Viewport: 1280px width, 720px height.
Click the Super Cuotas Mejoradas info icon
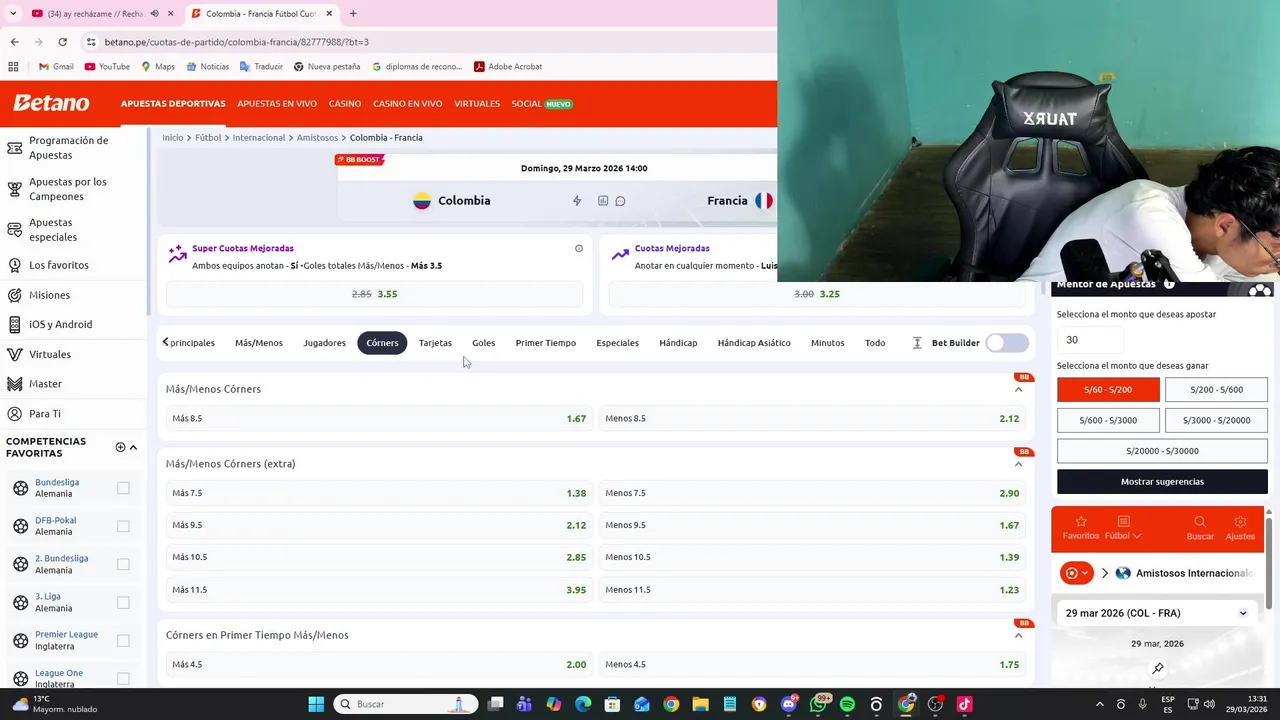tap(578, 248)
